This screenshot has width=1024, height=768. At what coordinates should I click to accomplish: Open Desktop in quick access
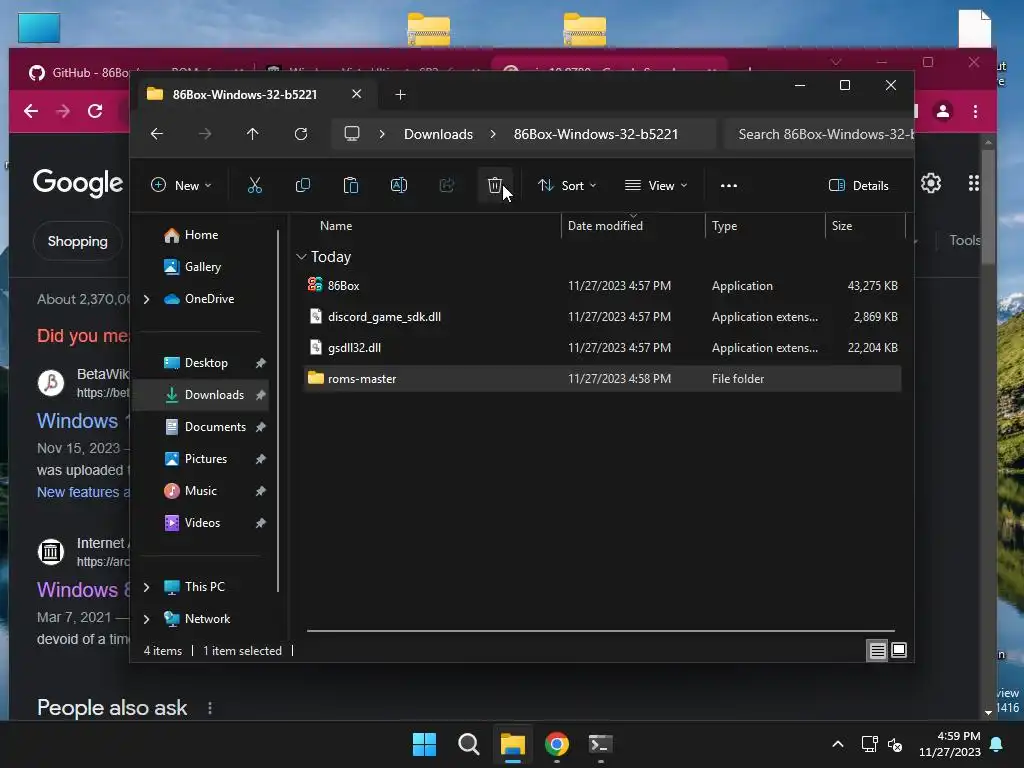206,363
